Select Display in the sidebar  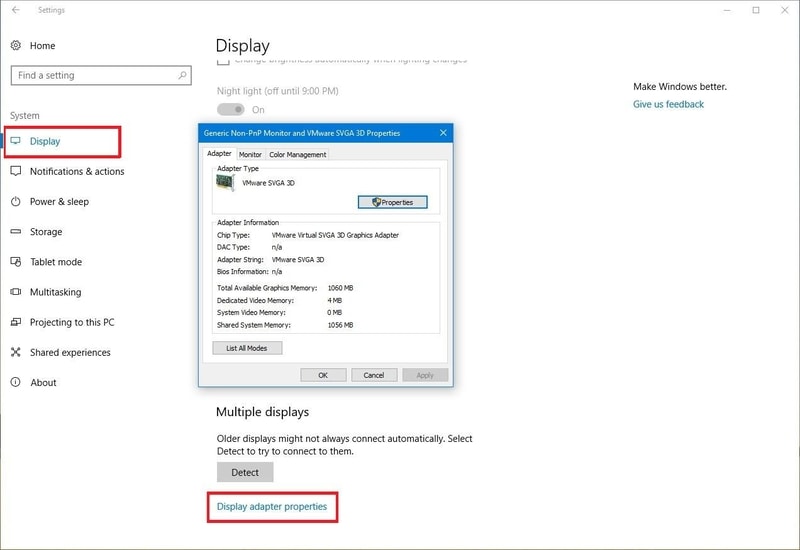[45, 141]
